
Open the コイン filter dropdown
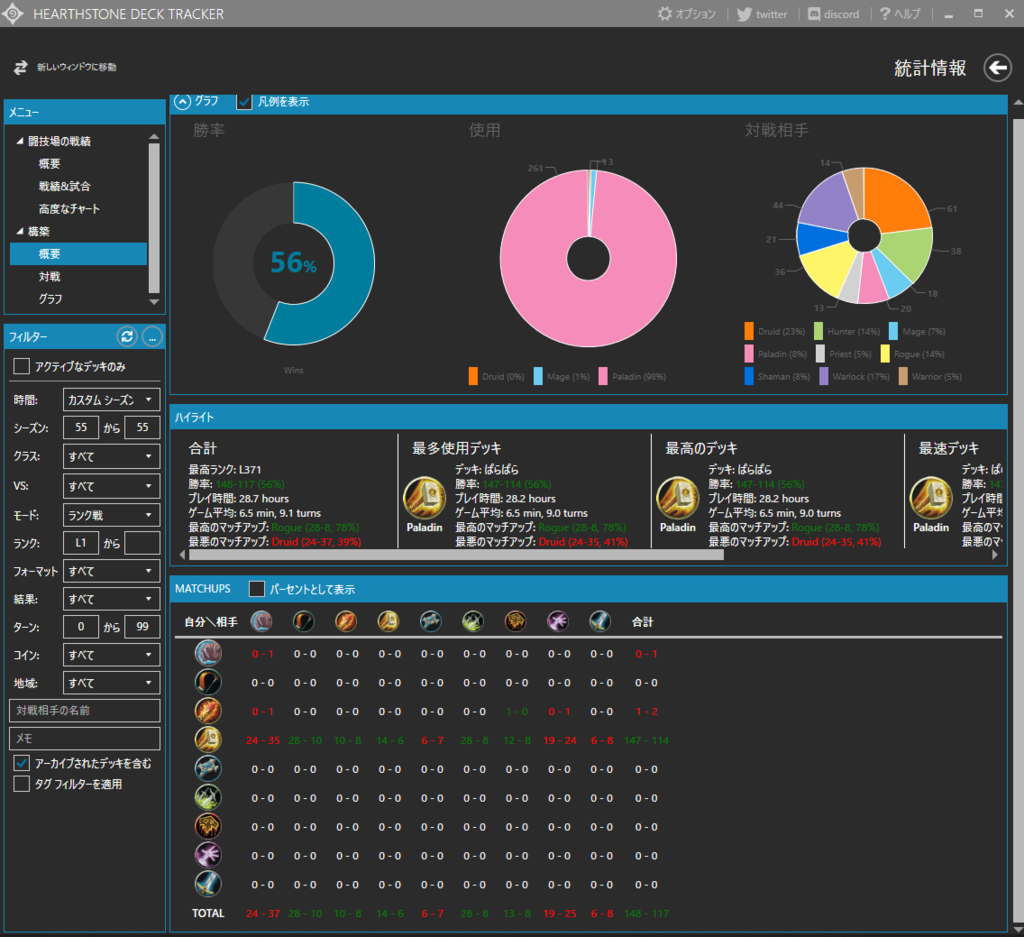[x=111, y=655]
